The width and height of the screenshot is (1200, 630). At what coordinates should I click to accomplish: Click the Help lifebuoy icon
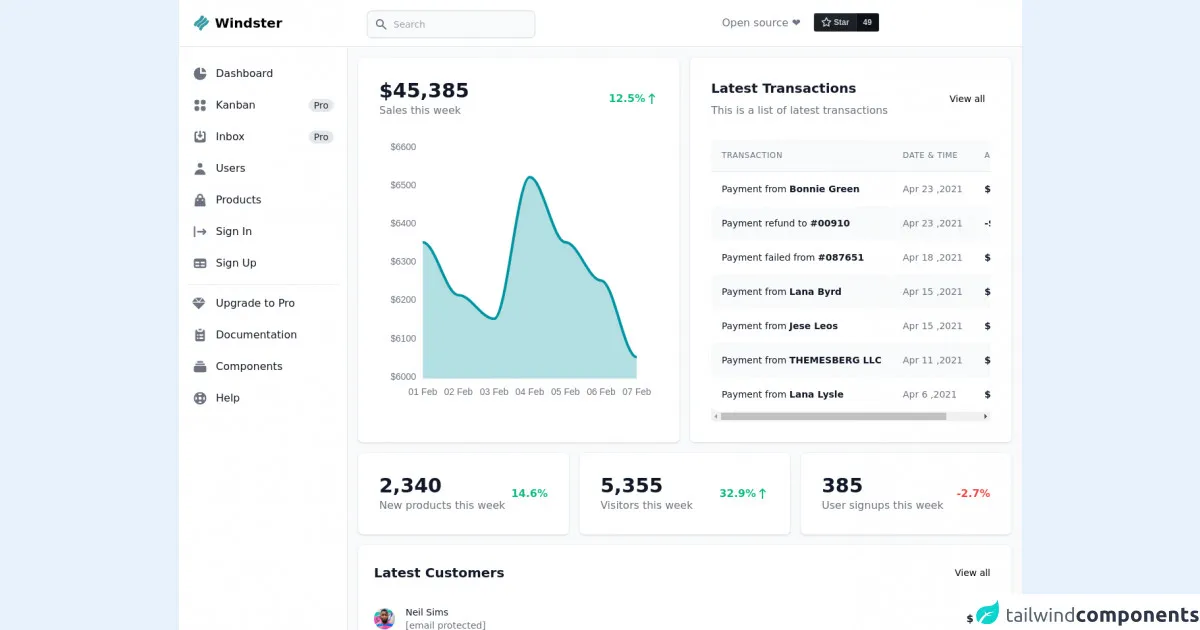coord(200,398)
